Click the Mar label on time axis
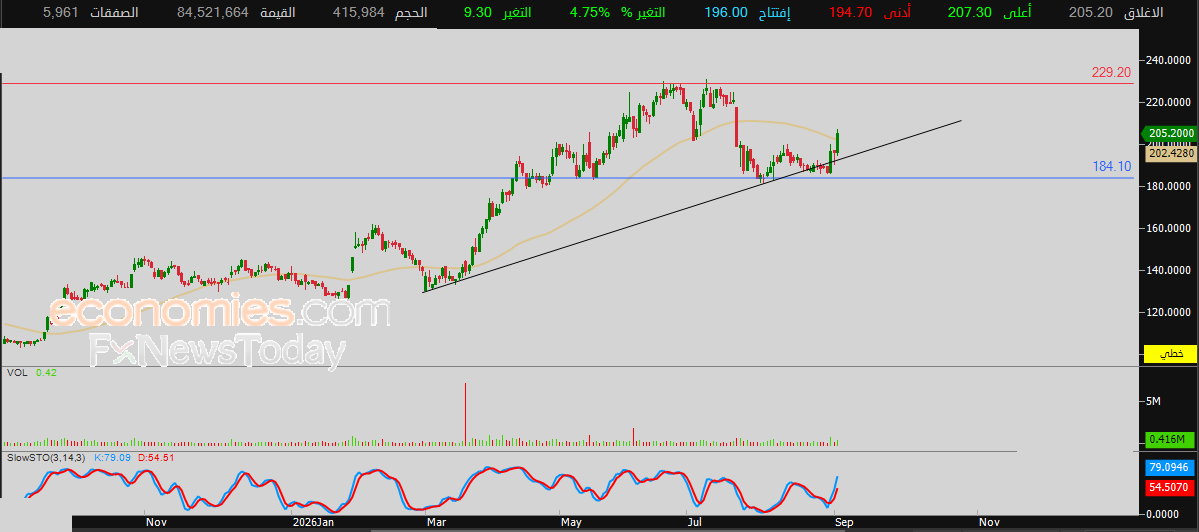 (436, 523)
